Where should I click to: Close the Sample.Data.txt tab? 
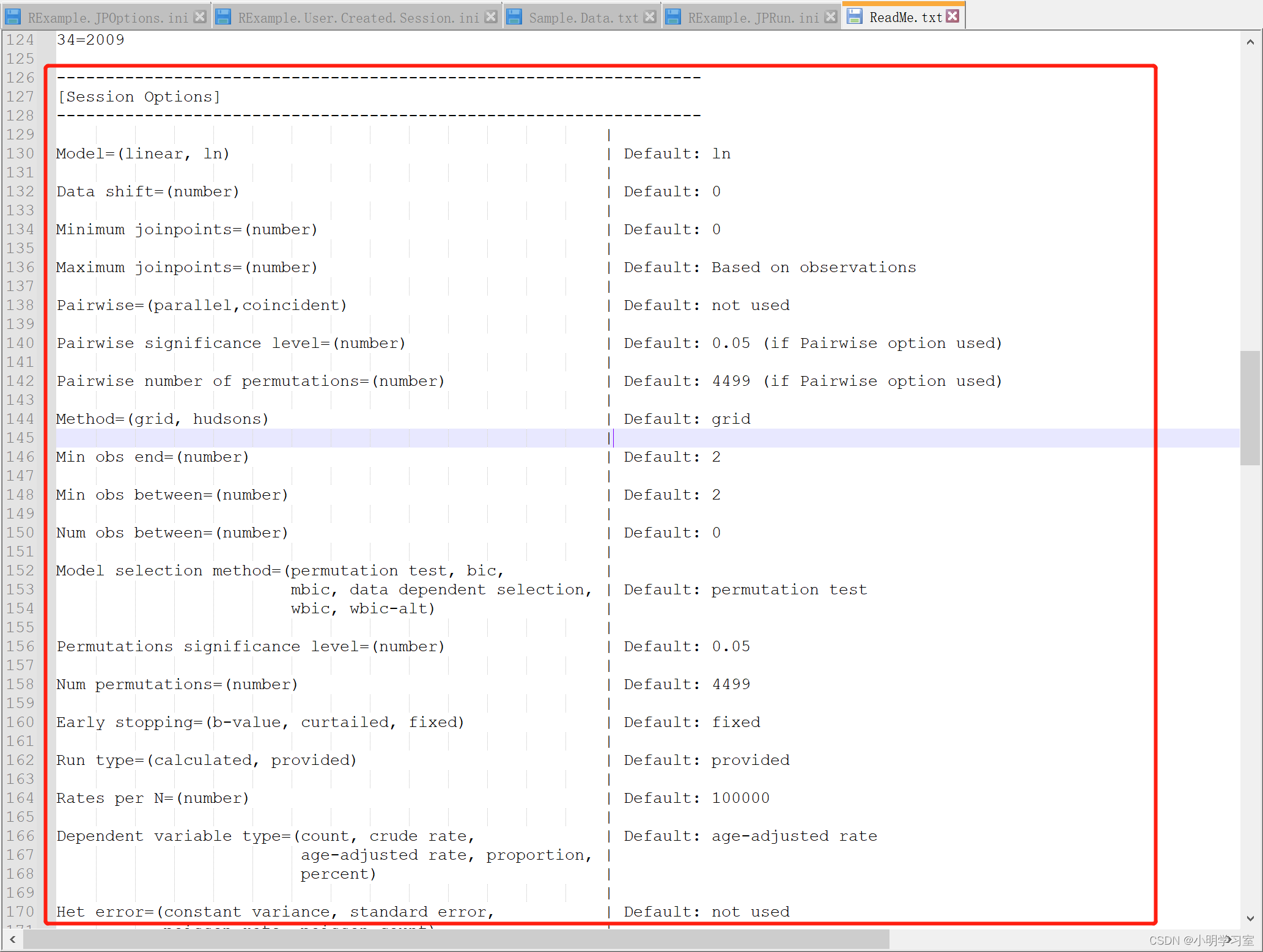(650, 17)
